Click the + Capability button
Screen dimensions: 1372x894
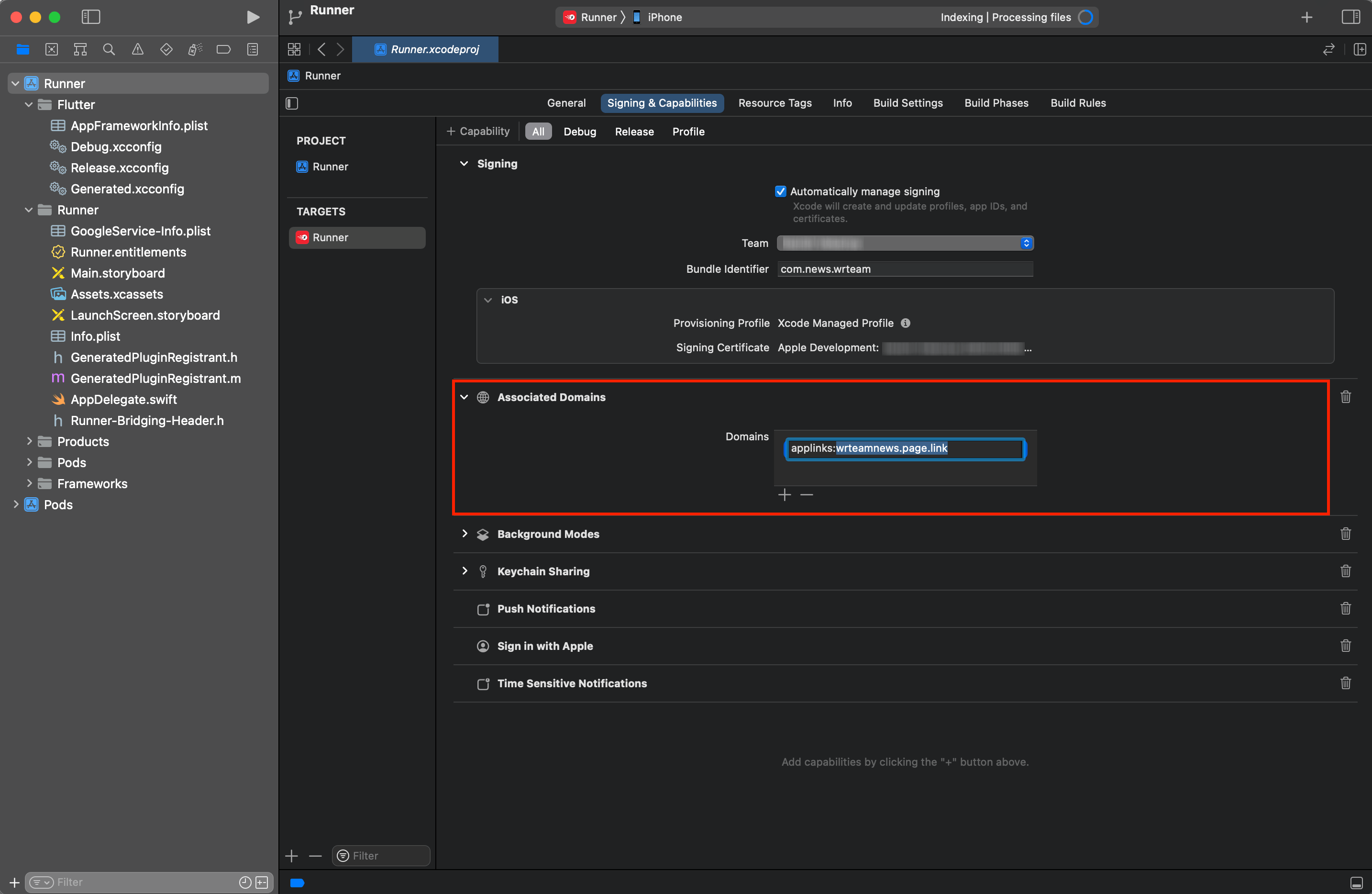tap(478, 132)
